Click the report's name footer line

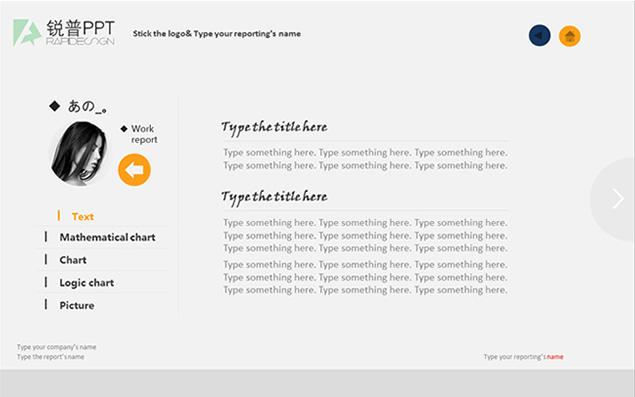click(51, 357)
